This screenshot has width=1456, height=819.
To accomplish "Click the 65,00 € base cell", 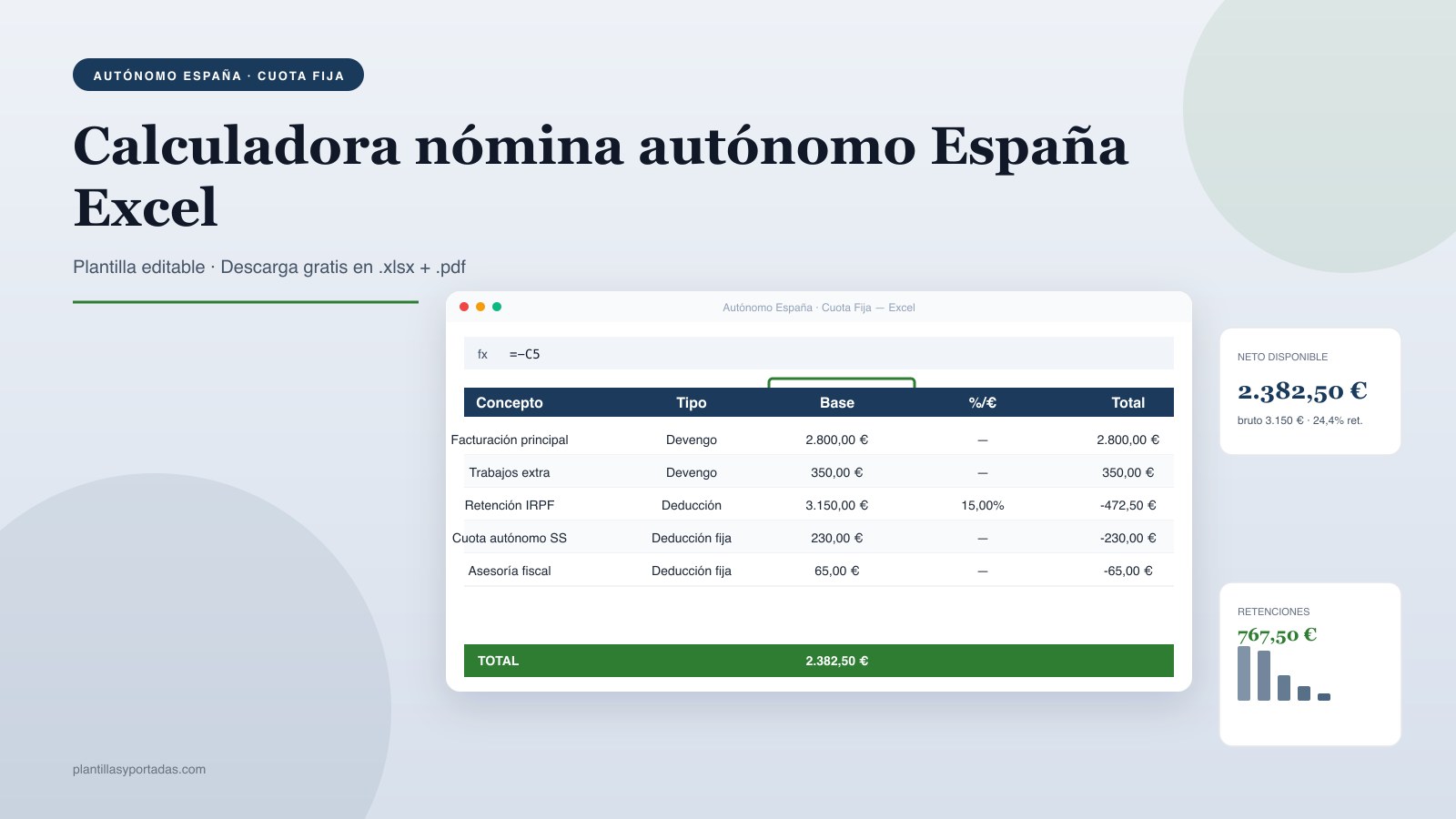I will [x=837, y=571].
